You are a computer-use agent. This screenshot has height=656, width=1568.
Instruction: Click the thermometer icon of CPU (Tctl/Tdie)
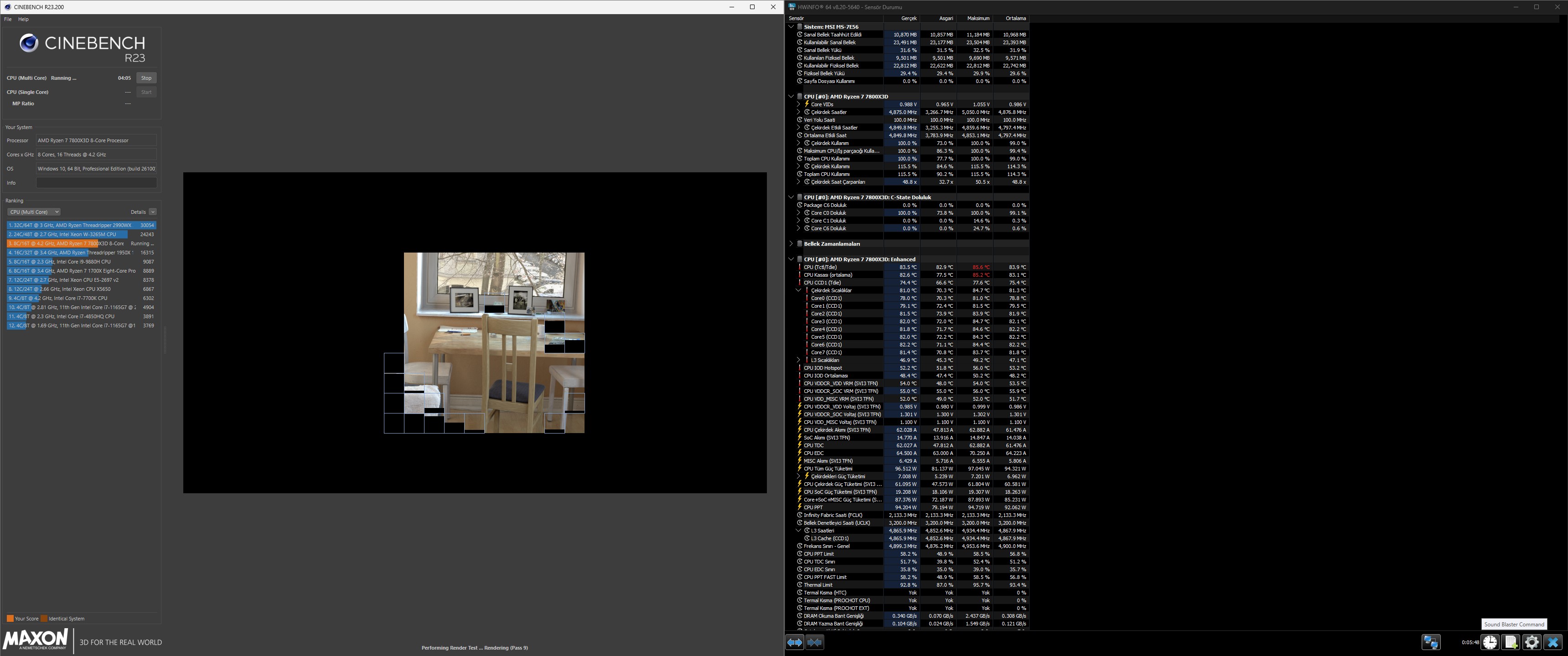tap(800, 267)
